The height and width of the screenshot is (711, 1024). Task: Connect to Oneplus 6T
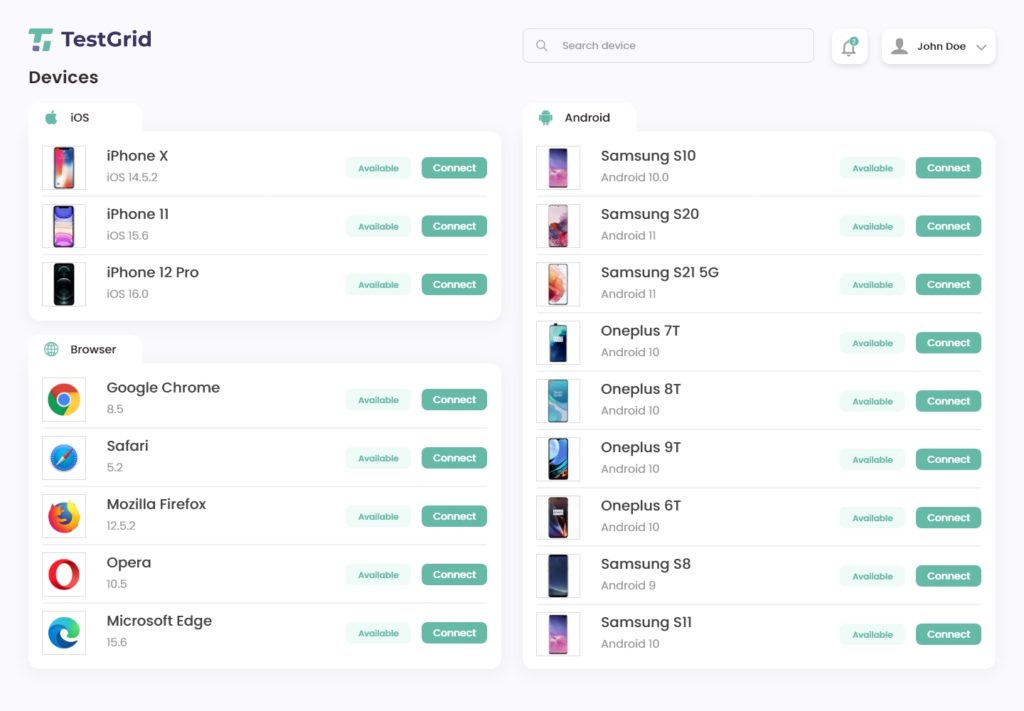coord(948,518)
